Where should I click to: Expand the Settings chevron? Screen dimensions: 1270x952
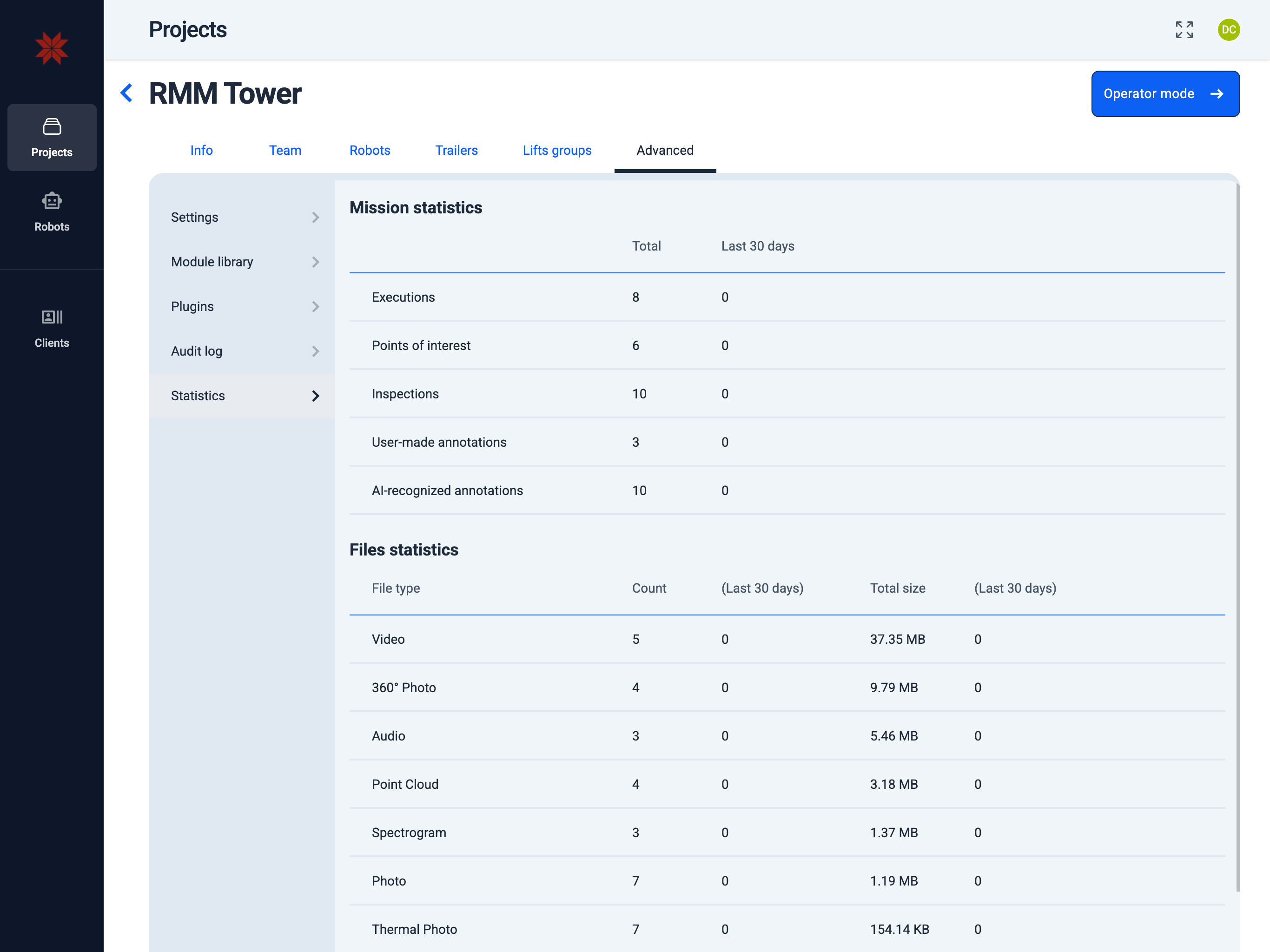pos(315,218)
